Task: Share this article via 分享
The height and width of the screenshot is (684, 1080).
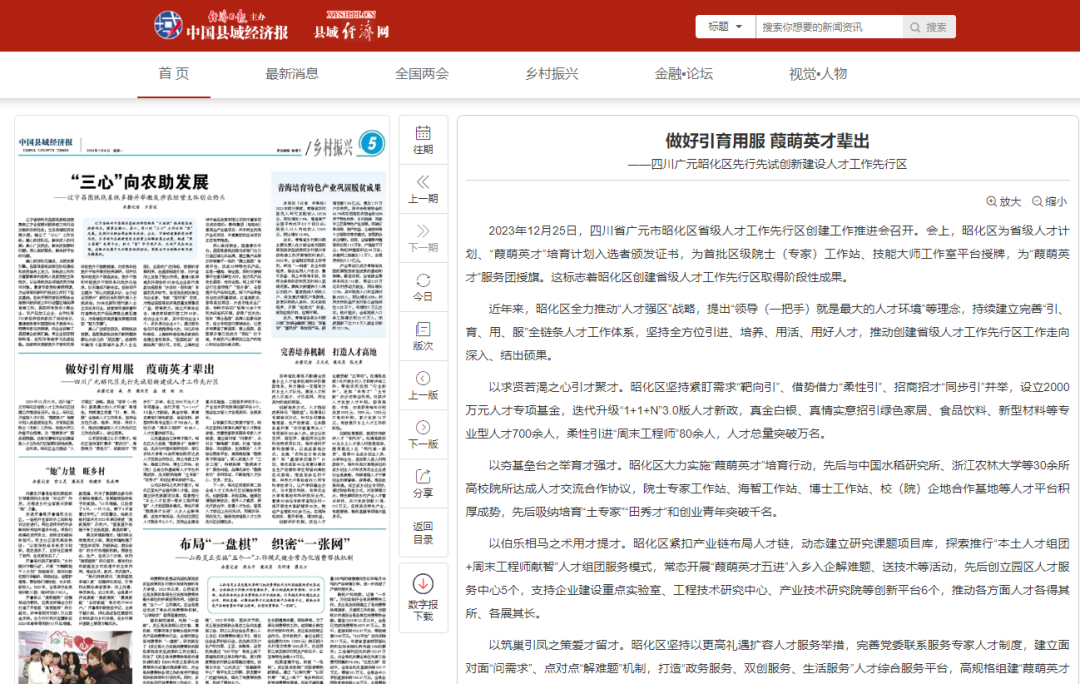Action: click(x=423, y=484)
